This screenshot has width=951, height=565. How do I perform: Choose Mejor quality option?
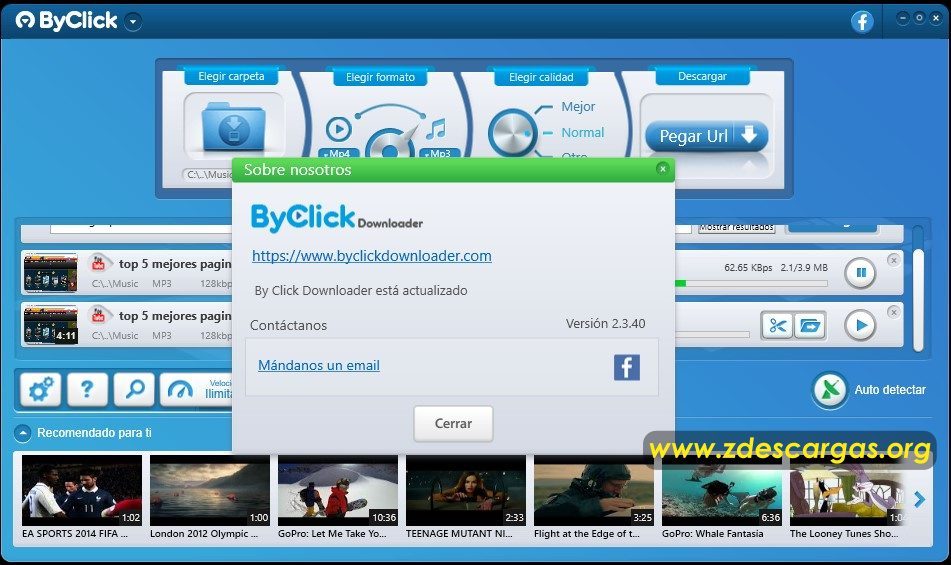point(578,107)
